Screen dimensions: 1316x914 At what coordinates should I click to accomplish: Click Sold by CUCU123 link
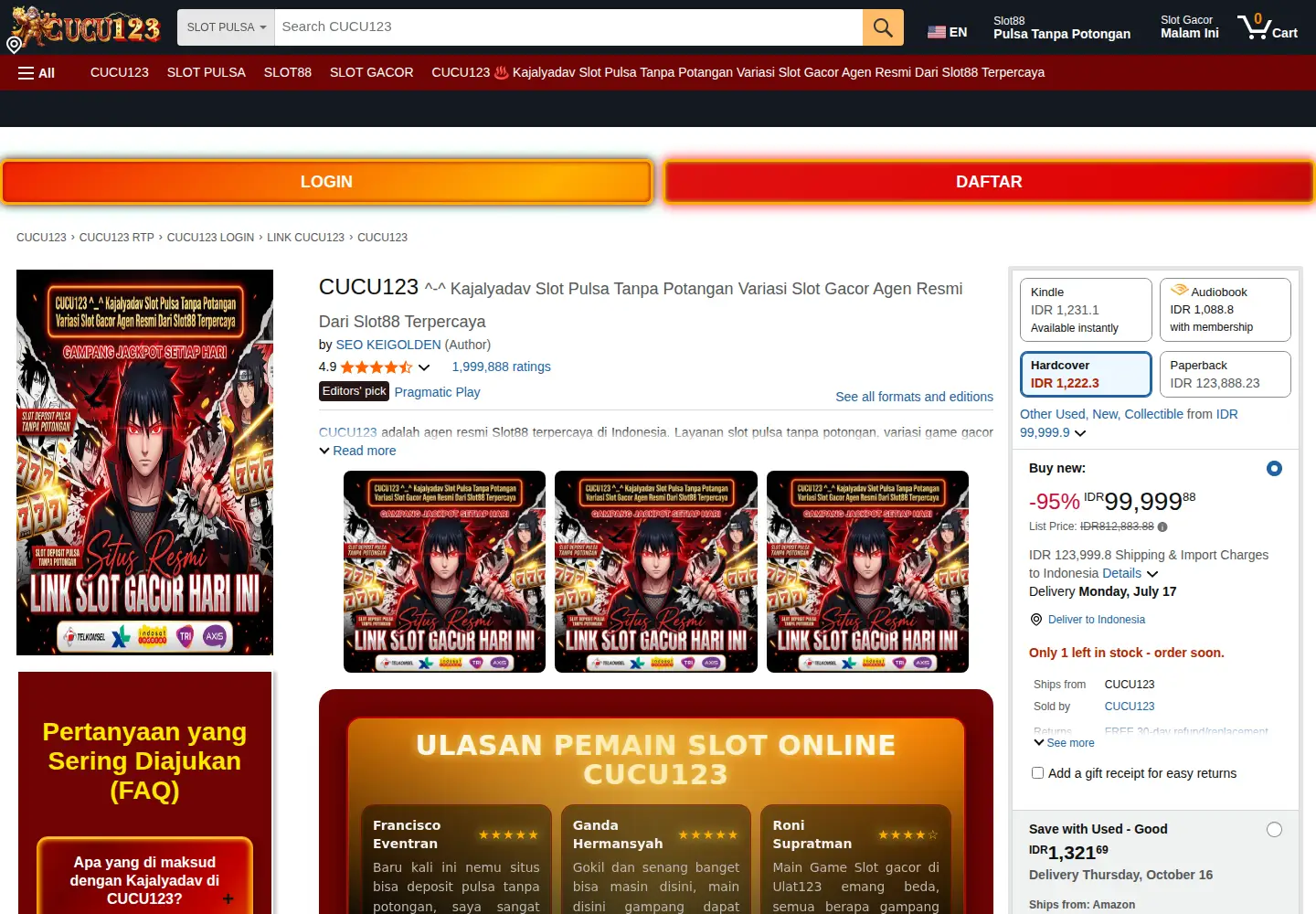click(1130, 707)
